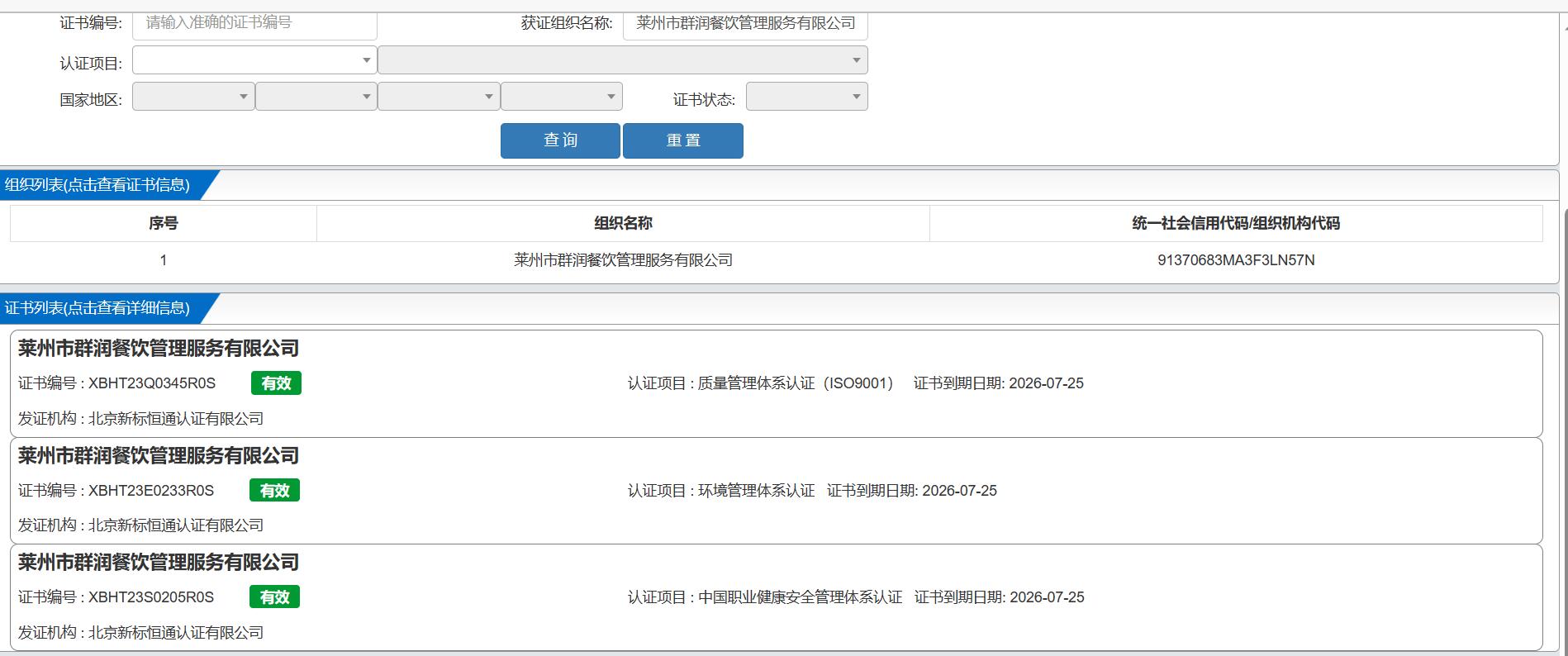Click the 证书编号 input field

(254, 24)
